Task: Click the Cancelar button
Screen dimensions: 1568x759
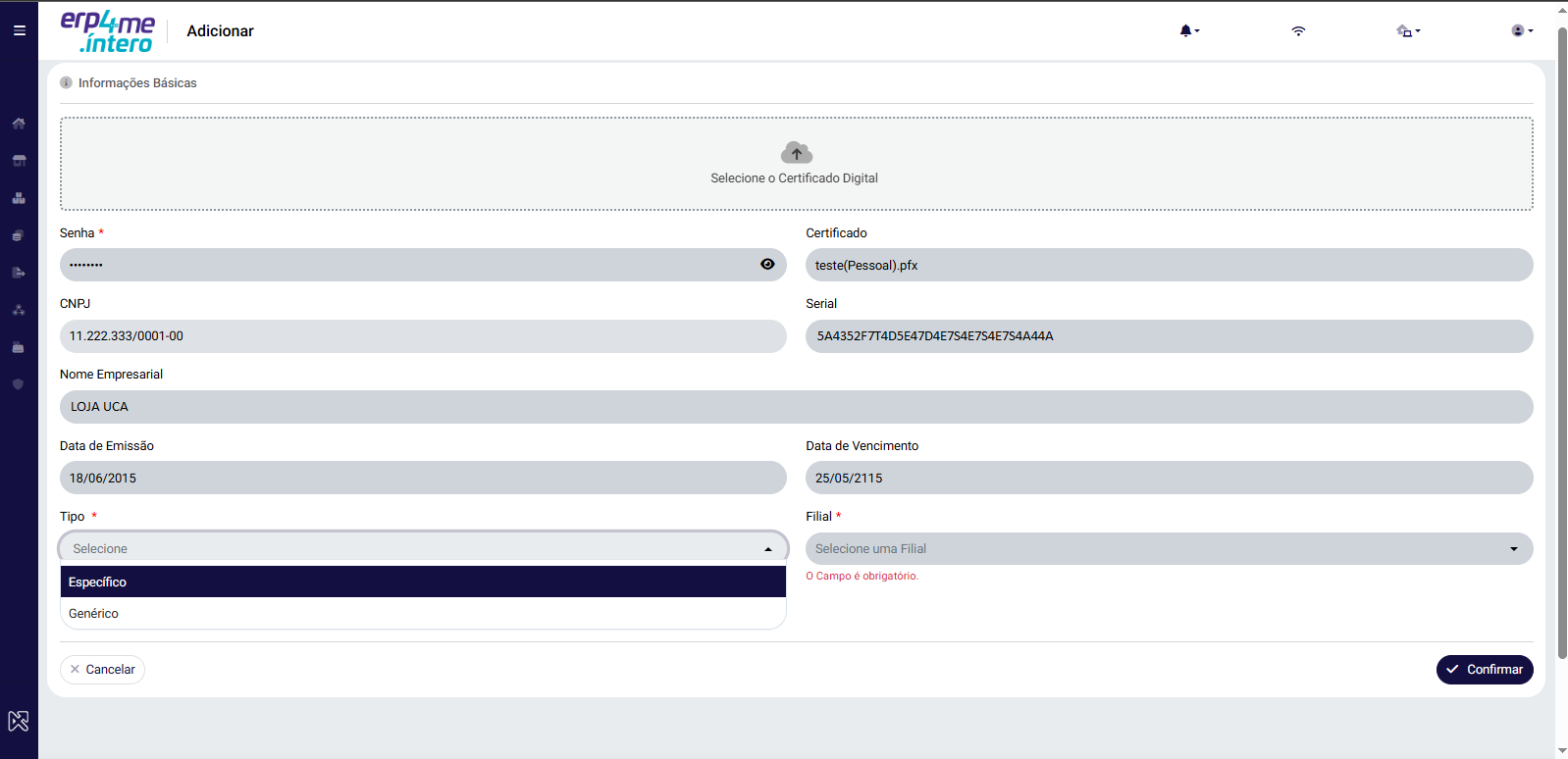Action: point(102,670)
